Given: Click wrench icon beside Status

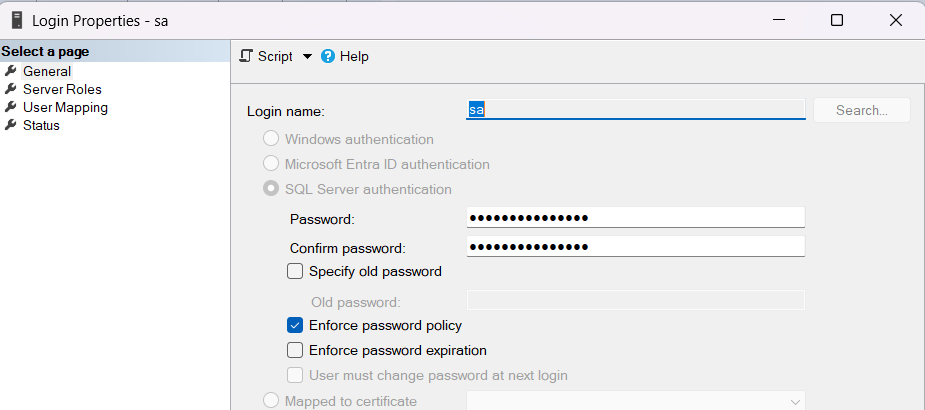Looking at the screenshot, I should coord(11,125).
